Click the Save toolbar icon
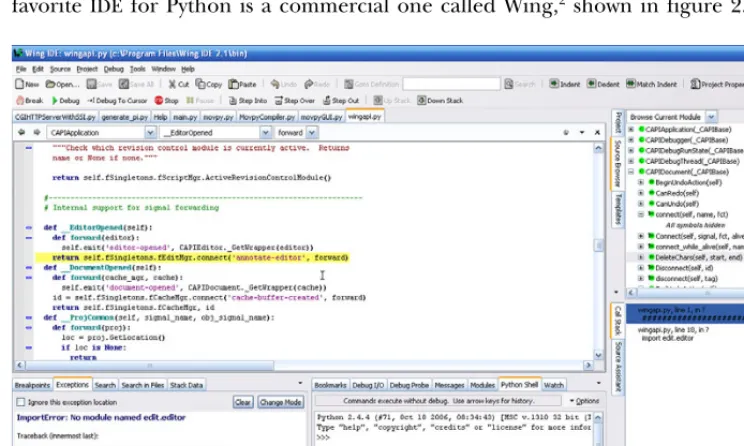The height and width of the screenshot is (446, 744). tap(92, 84)
